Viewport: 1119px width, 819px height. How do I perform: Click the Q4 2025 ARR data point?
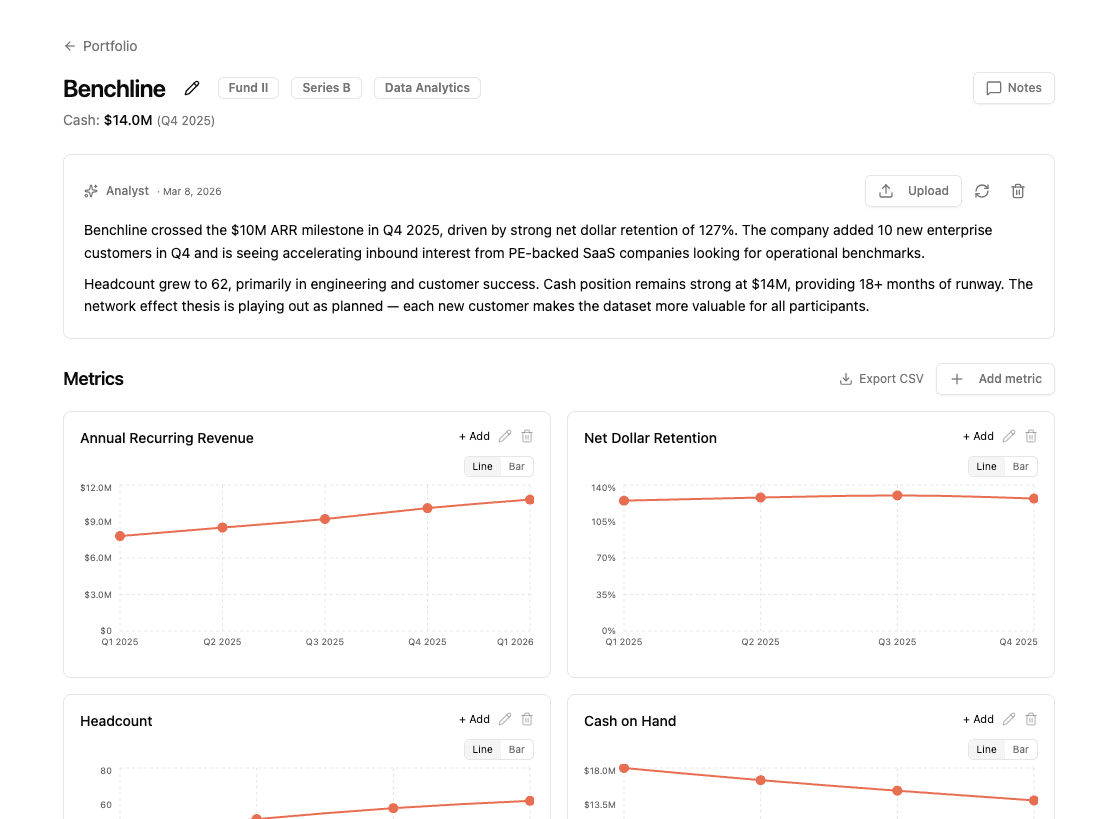427,508
